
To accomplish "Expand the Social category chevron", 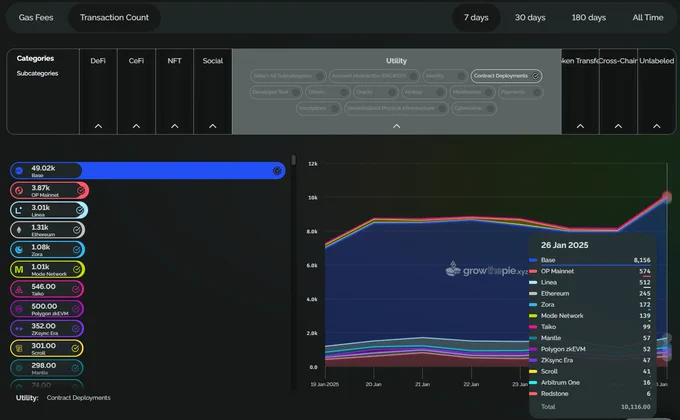I will pyautogui.click(x=213, y=126).
